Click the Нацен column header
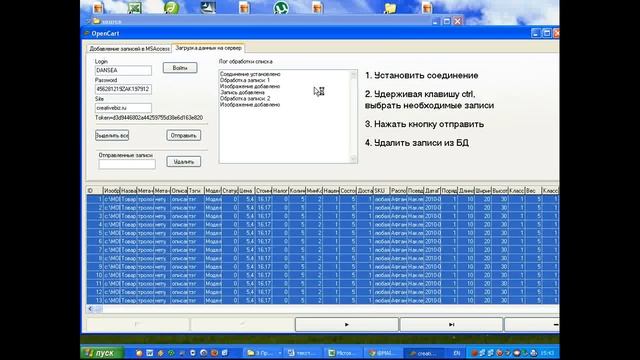 [331, 191]
